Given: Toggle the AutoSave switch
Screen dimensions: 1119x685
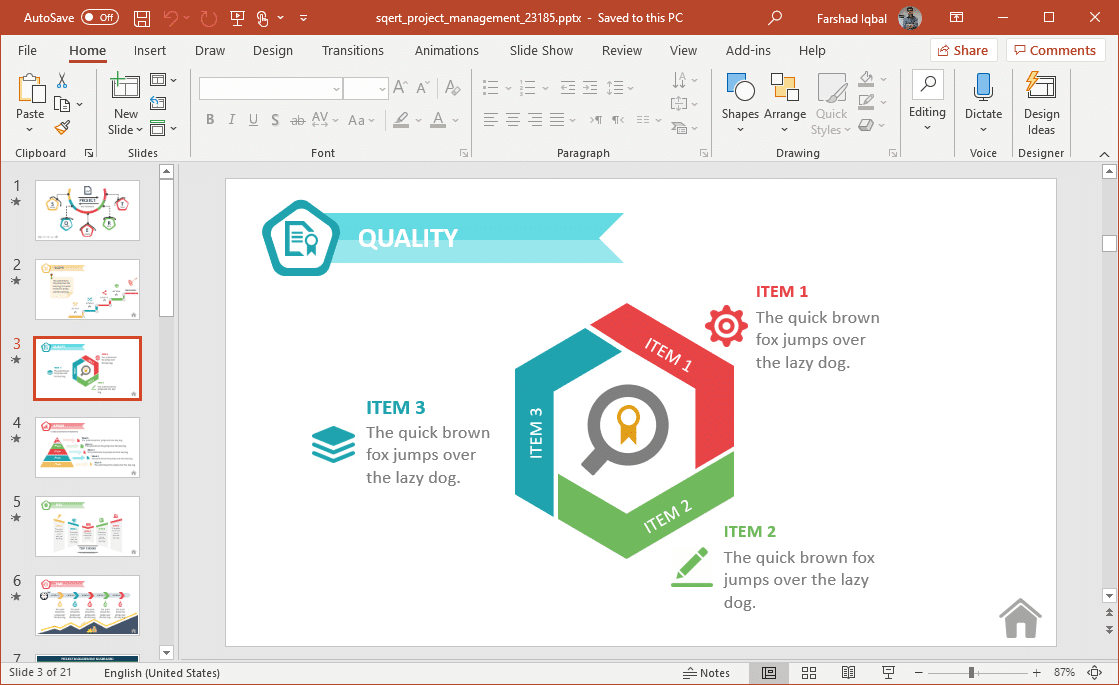Looking at the screenshot, I should click(99, 18).
